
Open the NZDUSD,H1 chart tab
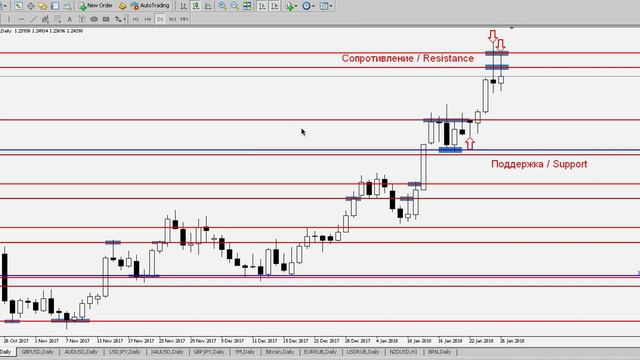point(403,352)
